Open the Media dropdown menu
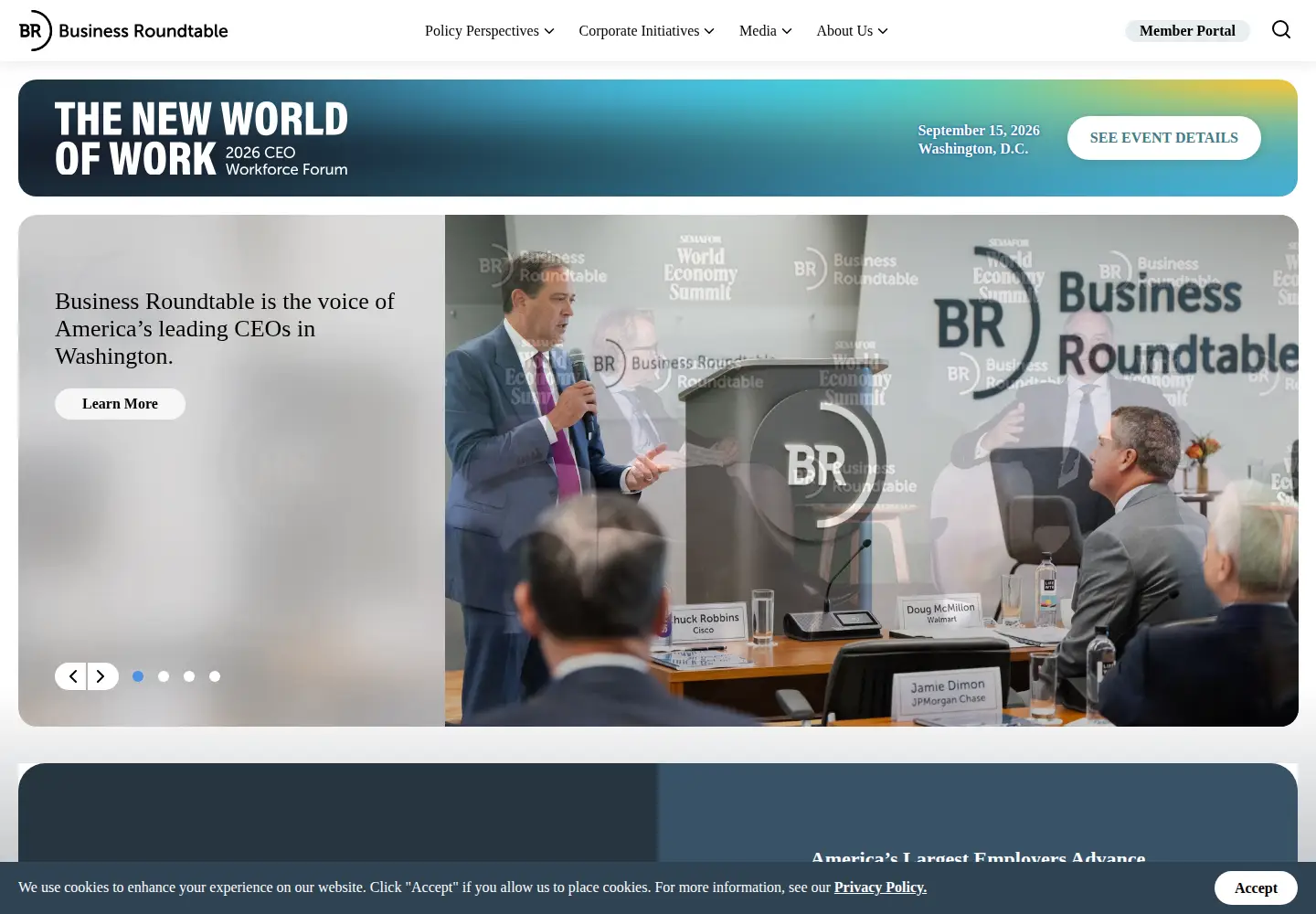 [x=765, y=31]
